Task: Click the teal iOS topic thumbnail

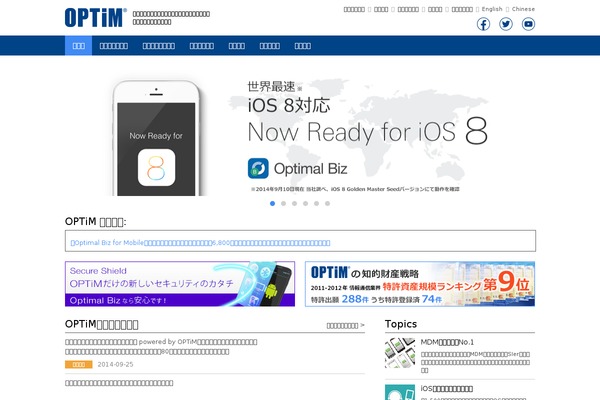Action: pyautogui.click(x=400, y=392)
